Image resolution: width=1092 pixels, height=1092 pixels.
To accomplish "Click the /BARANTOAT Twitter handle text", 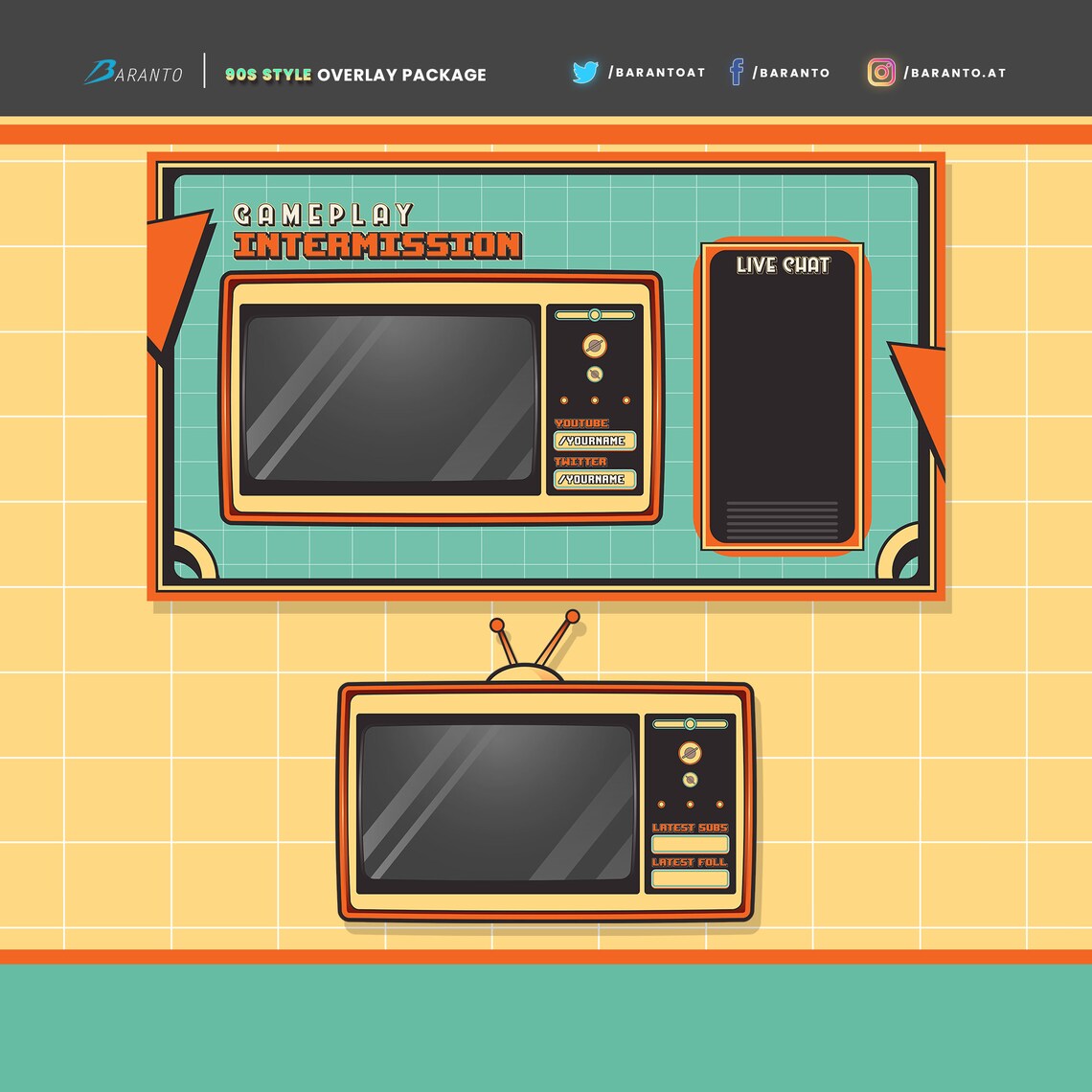I will (655, 71).
